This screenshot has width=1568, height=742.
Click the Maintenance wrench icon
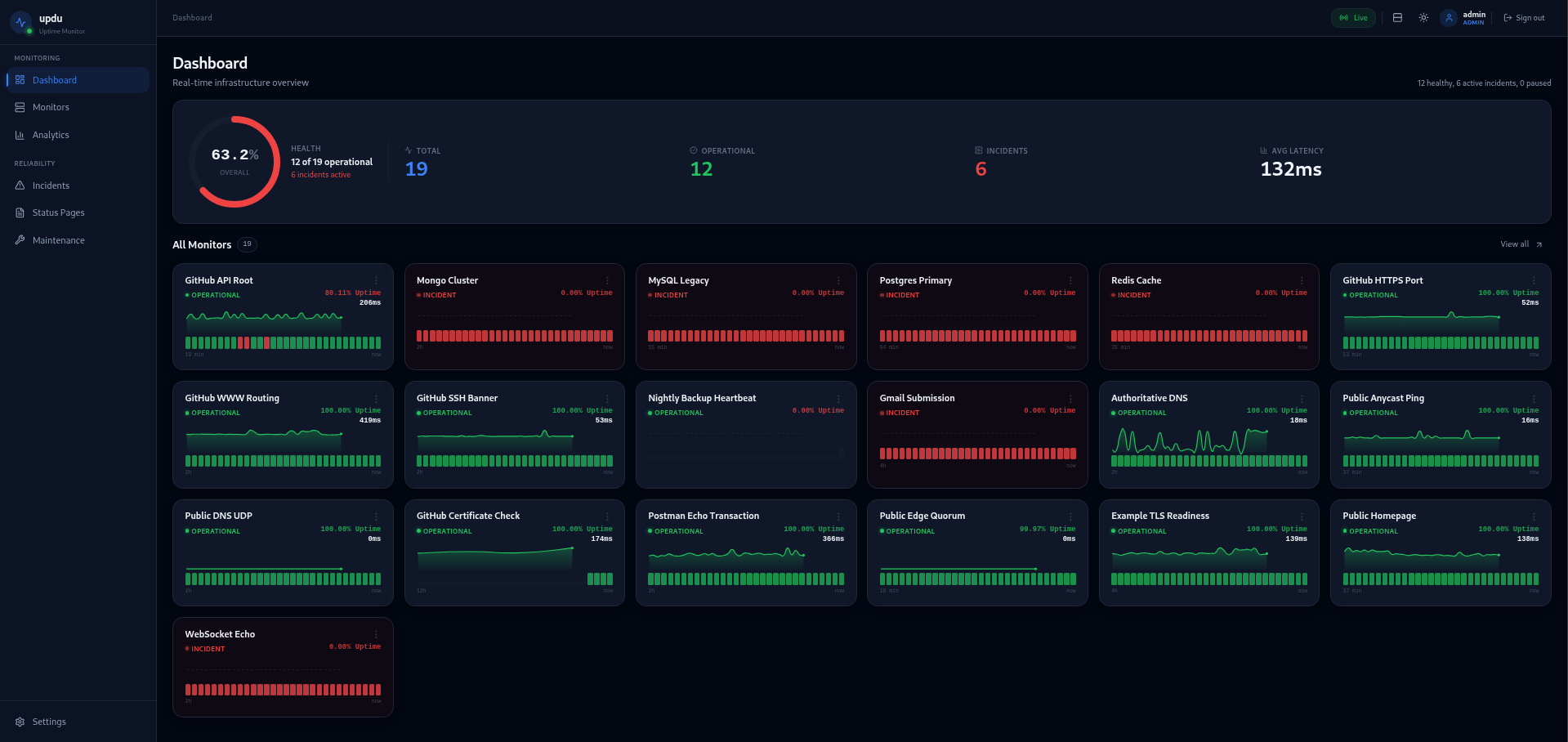(20, 240)
